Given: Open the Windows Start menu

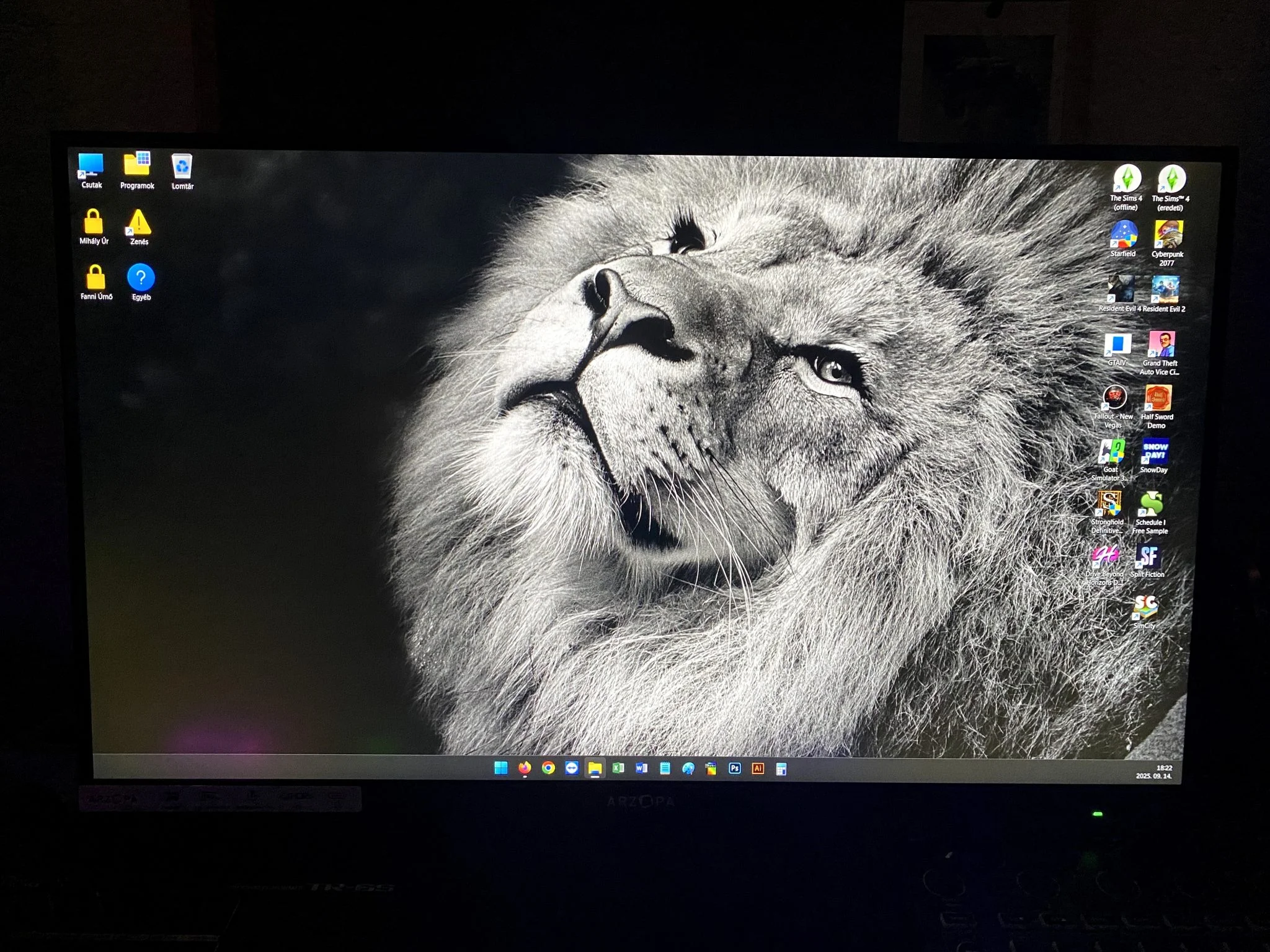Looking at the screenshot, I should click(500, 768).
